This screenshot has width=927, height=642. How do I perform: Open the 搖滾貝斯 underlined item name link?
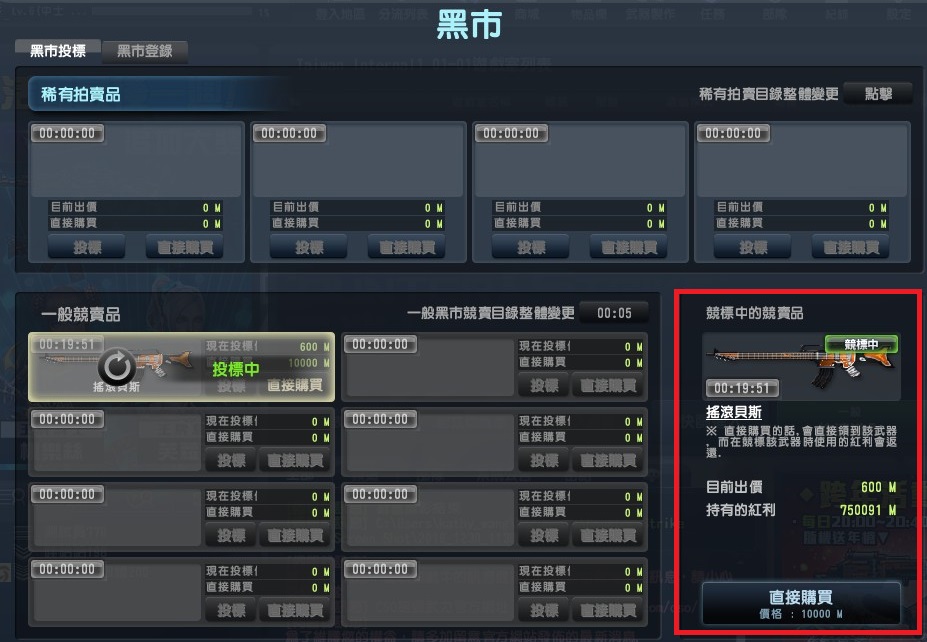point(734,412)
